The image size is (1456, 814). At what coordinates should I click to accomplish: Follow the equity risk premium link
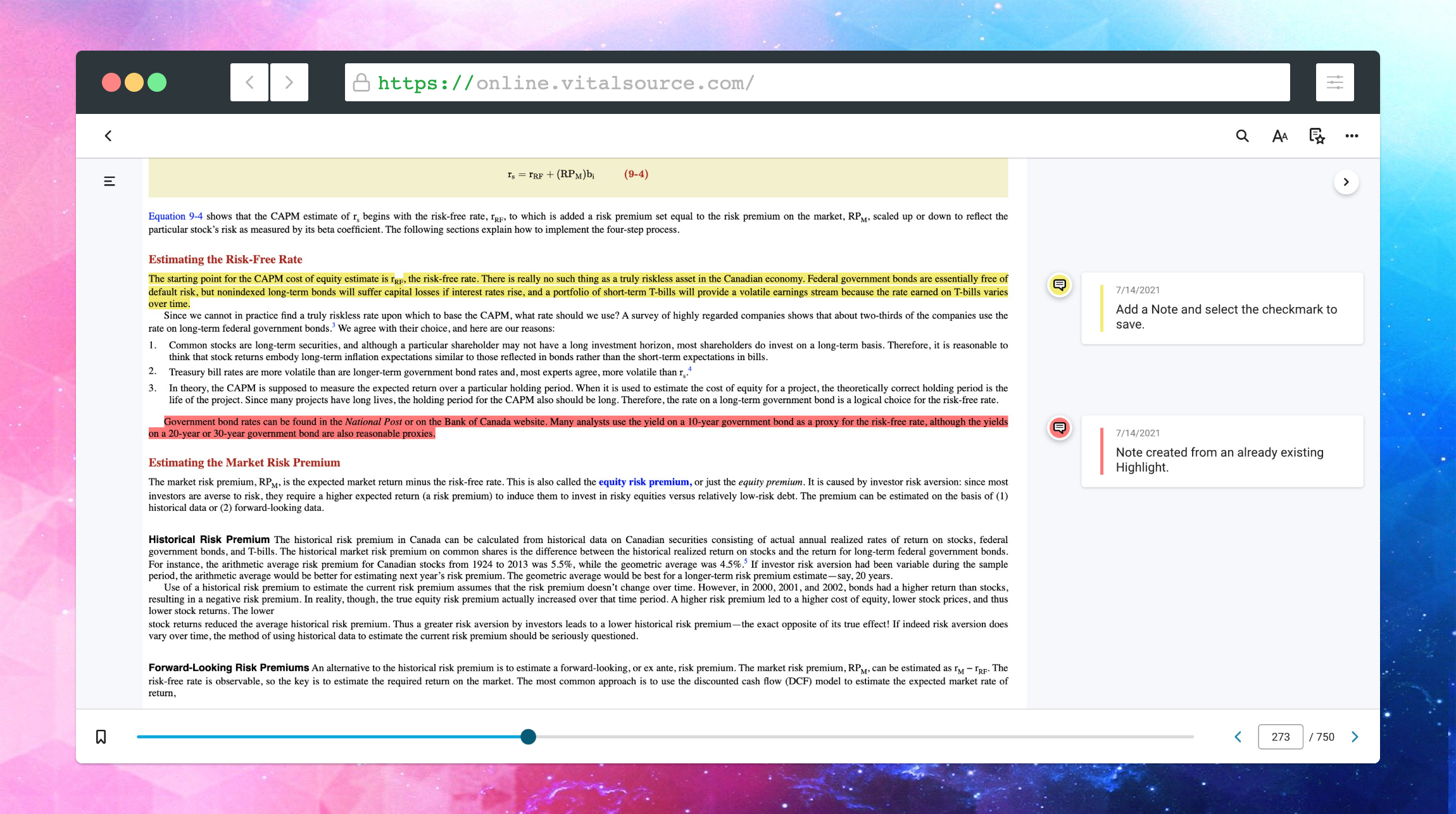point(642,482)
